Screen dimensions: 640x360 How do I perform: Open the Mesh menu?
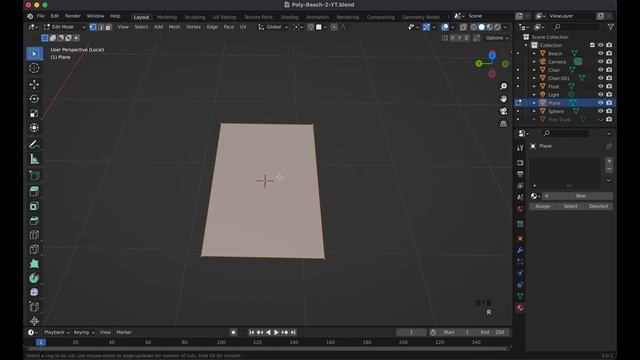tap(174, 27)
